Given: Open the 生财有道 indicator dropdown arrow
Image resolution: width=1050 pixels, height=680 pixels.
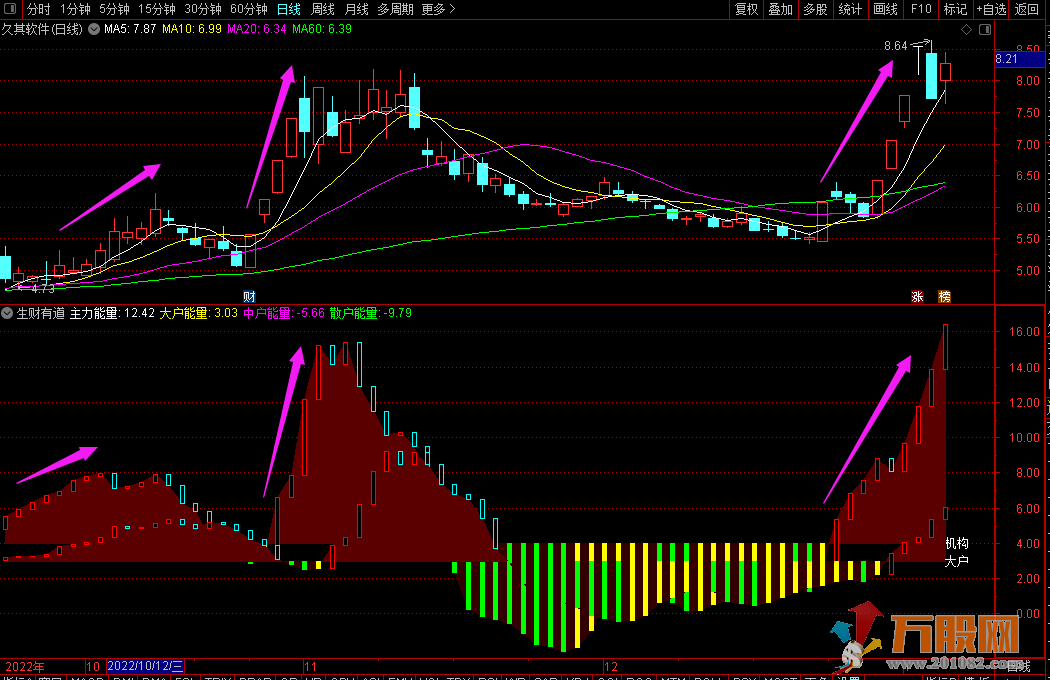Looking at the screenshot, I should pos(7,313).
